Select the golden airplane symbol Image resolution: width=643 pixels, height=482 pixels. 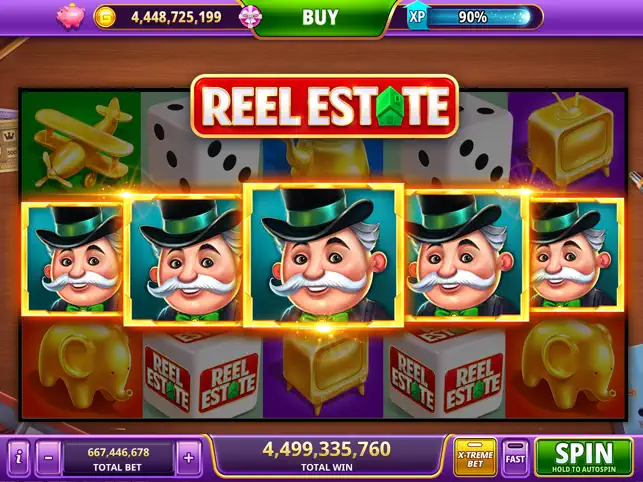tap(80, 142)
